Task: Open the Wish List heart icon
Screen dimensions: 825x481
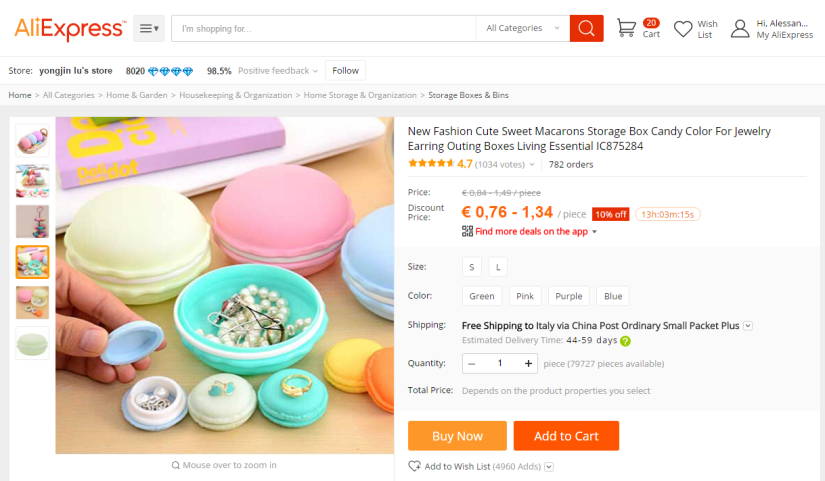Action: 683,29
